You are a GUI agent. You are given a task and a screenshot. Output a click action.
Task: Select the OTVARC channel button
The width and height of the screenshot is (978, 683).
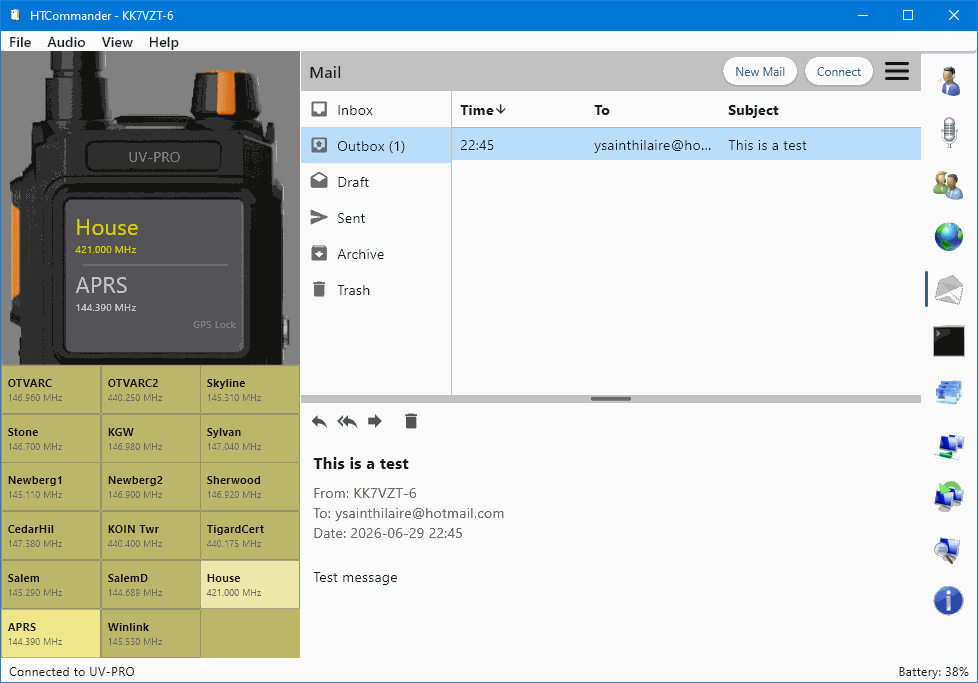pyautogui.click(x=51, y=390)
